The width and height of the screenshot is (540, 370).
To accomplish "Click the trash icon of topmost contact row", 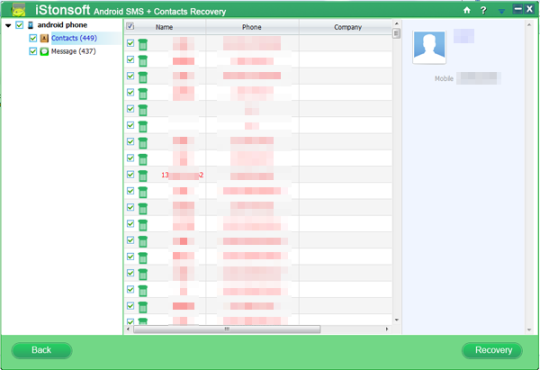I will click(143, 44).
